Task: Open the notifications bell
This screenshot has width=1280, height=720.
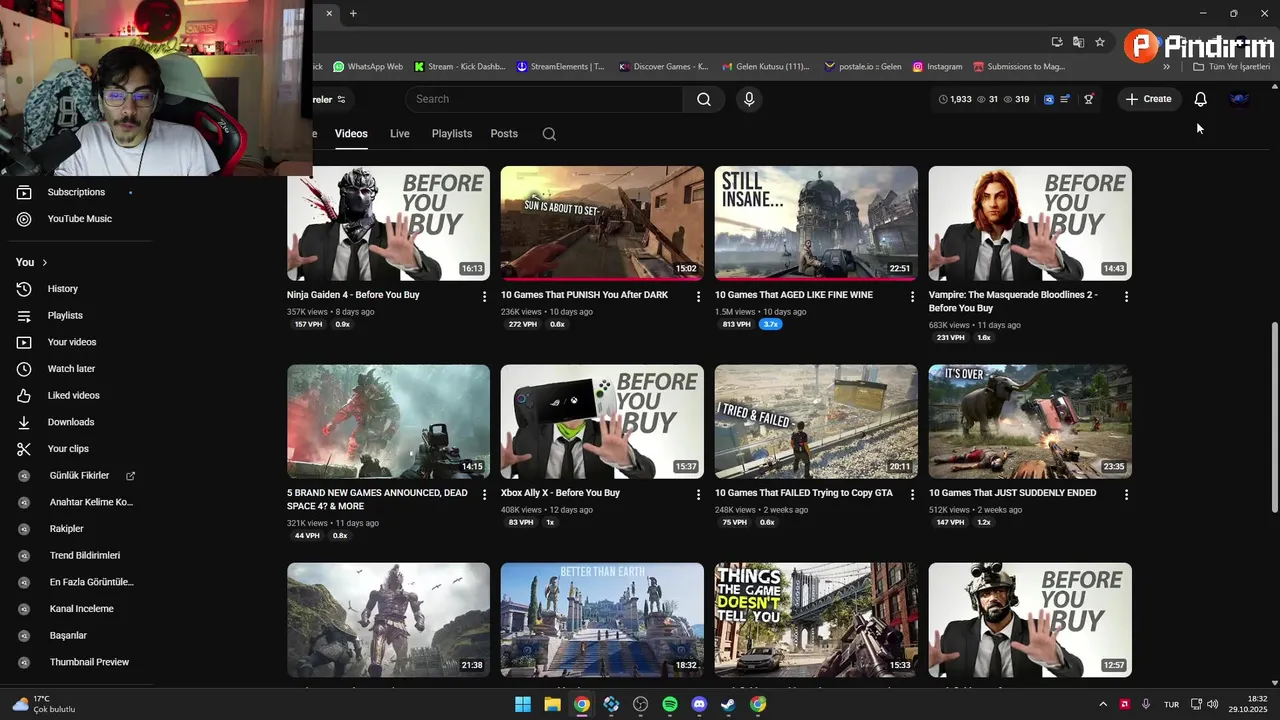Action: click(x=1200, y=99)
